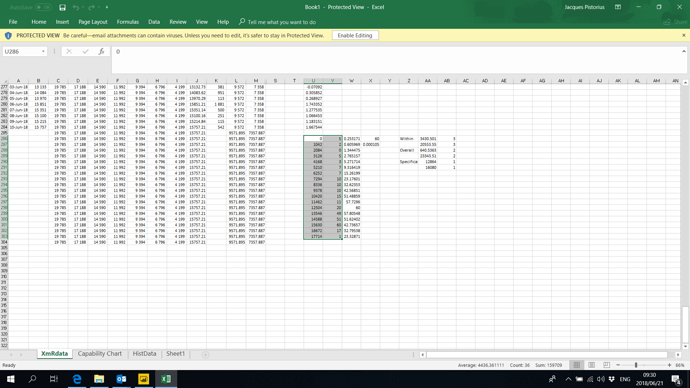Screen dimensions: 690x388
Task: Open the Data ribbon tab
Action: click(x=154, y=22)
